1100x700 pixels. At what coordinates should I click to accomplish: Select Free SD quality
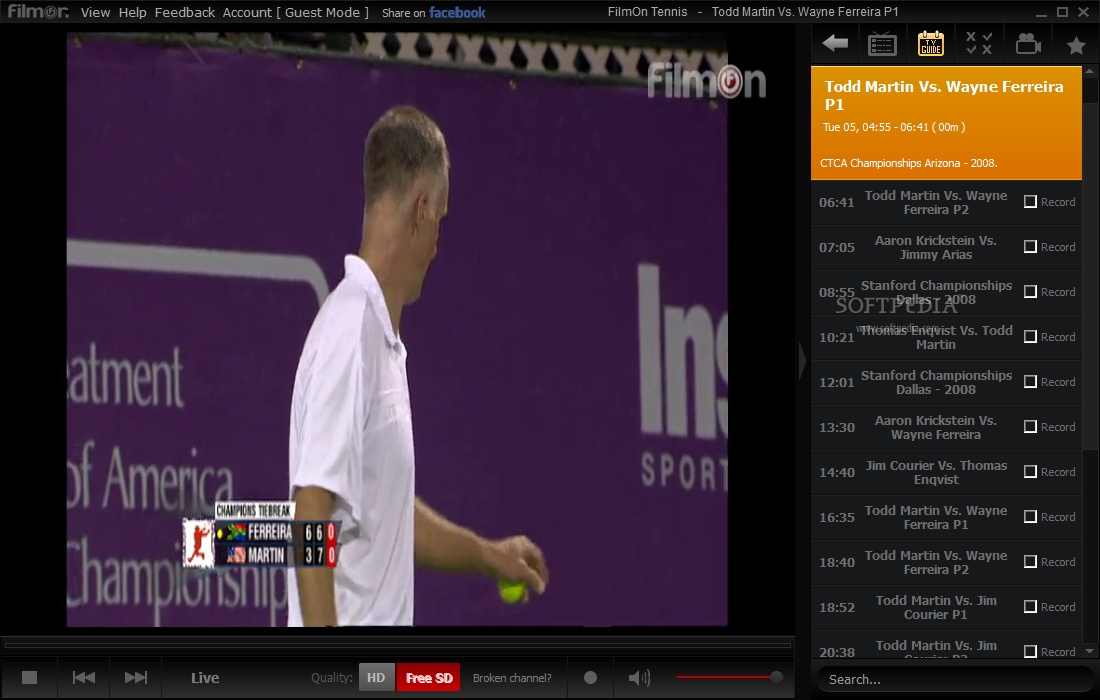[429, 678]
